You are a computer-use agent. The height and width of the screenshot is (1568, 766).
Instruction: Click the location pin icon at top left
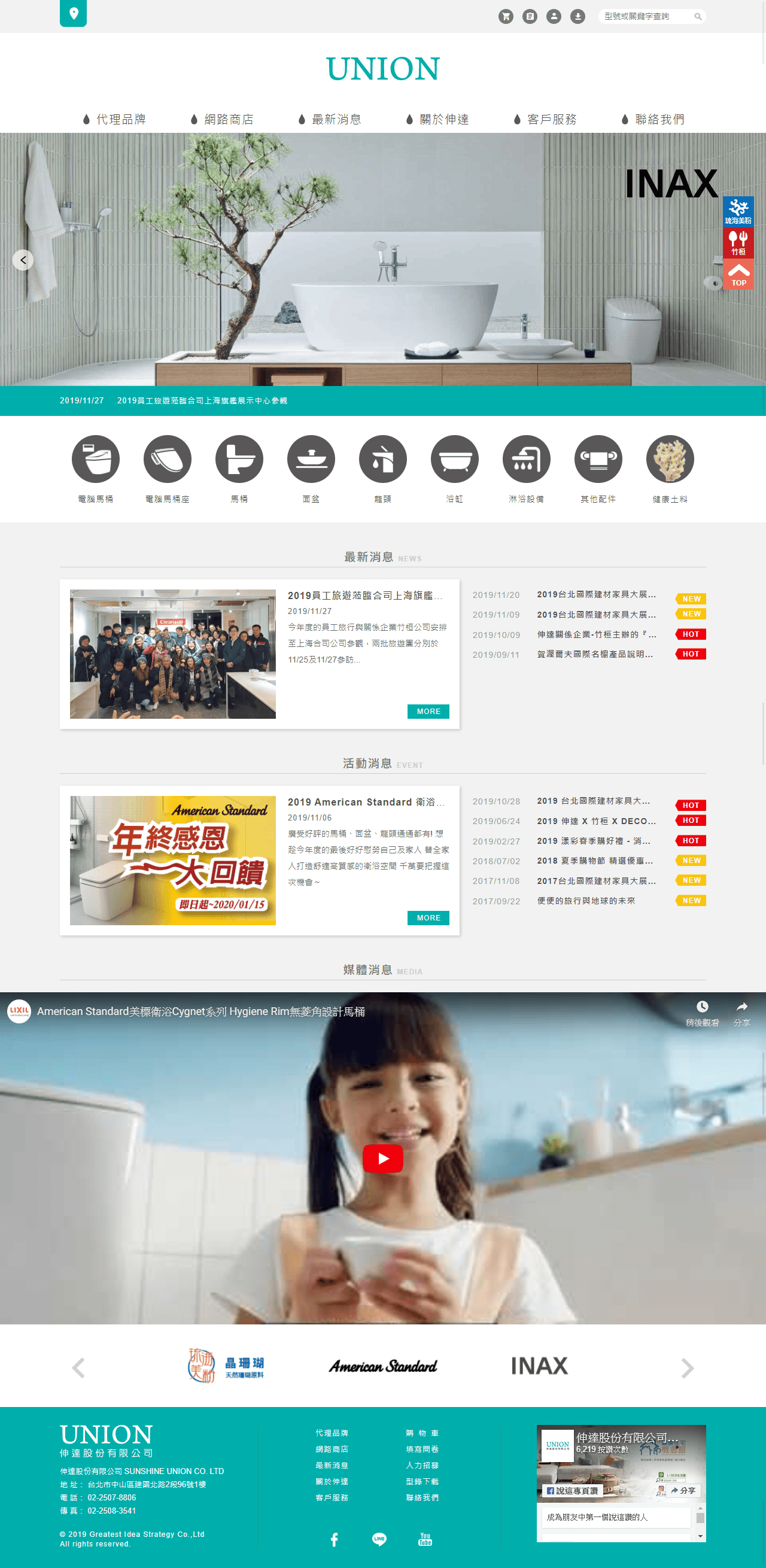click(x=73, y=13)
